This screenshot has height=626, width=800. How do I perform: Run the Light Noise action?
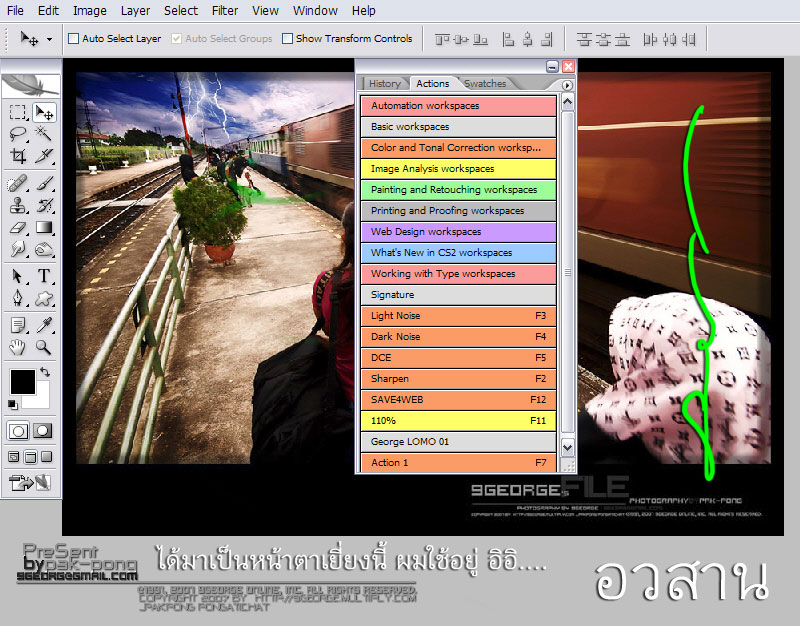458,316
